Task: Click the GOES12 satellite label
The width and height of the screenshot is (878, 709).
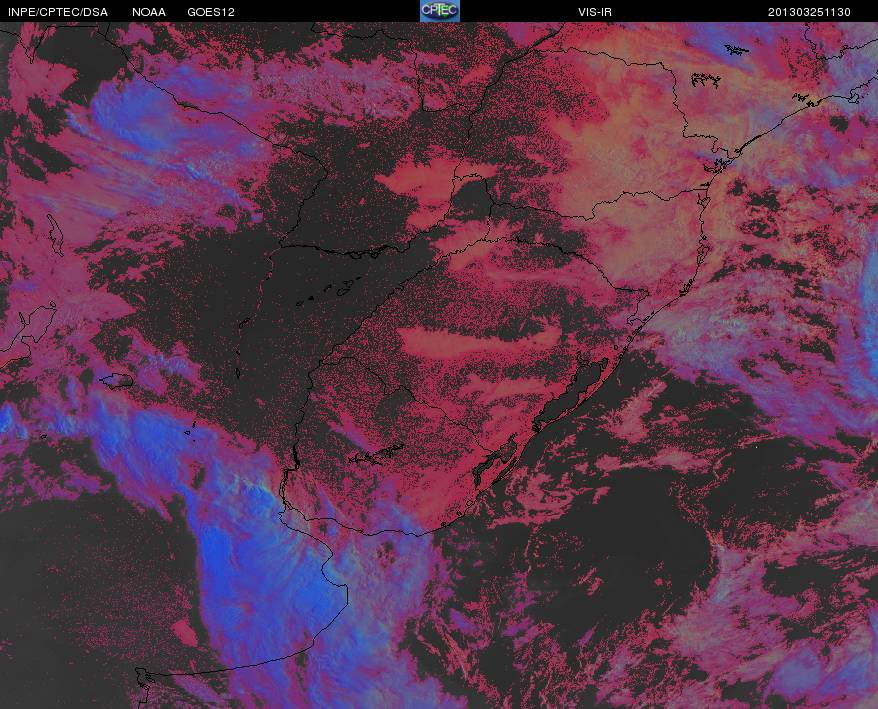Action: [x=211, y=12]
